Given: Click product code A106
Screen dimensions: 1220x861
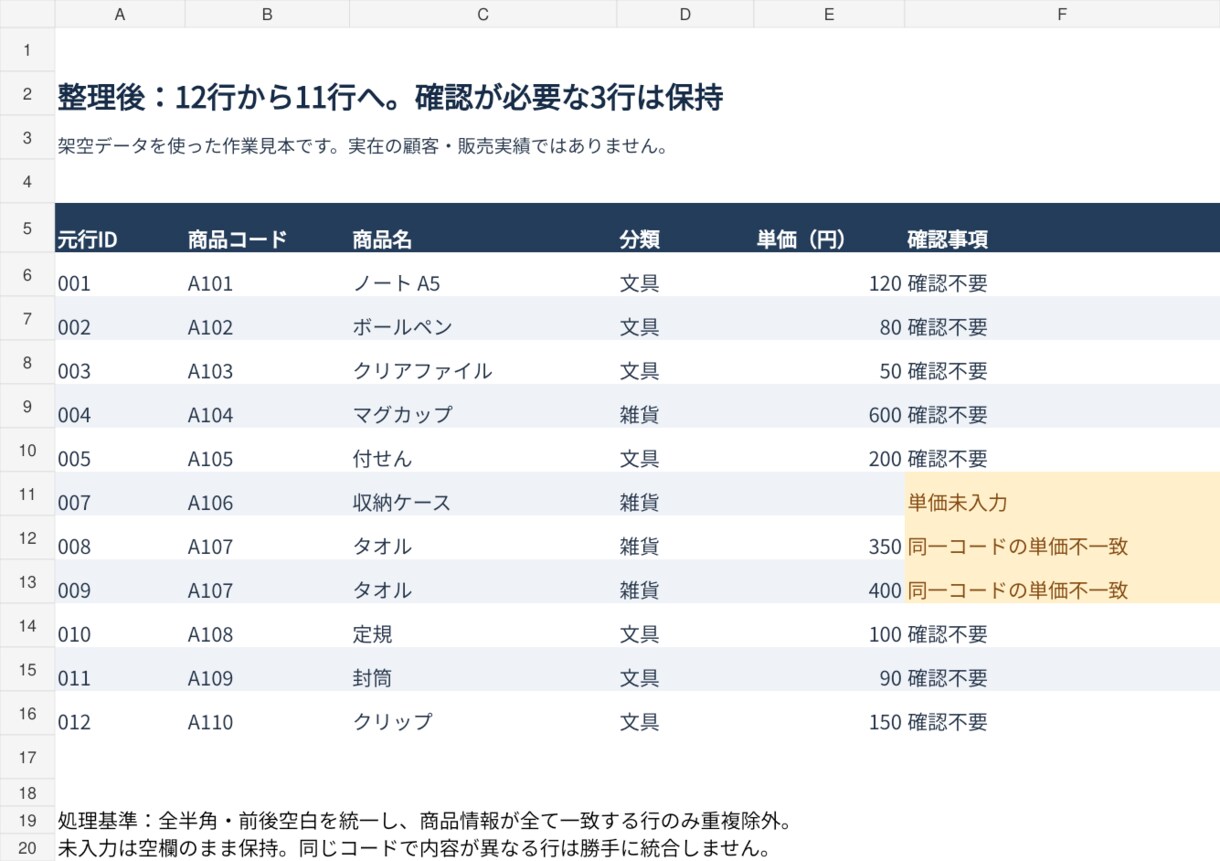Looking at the screenshot, I should pos(267,494).
